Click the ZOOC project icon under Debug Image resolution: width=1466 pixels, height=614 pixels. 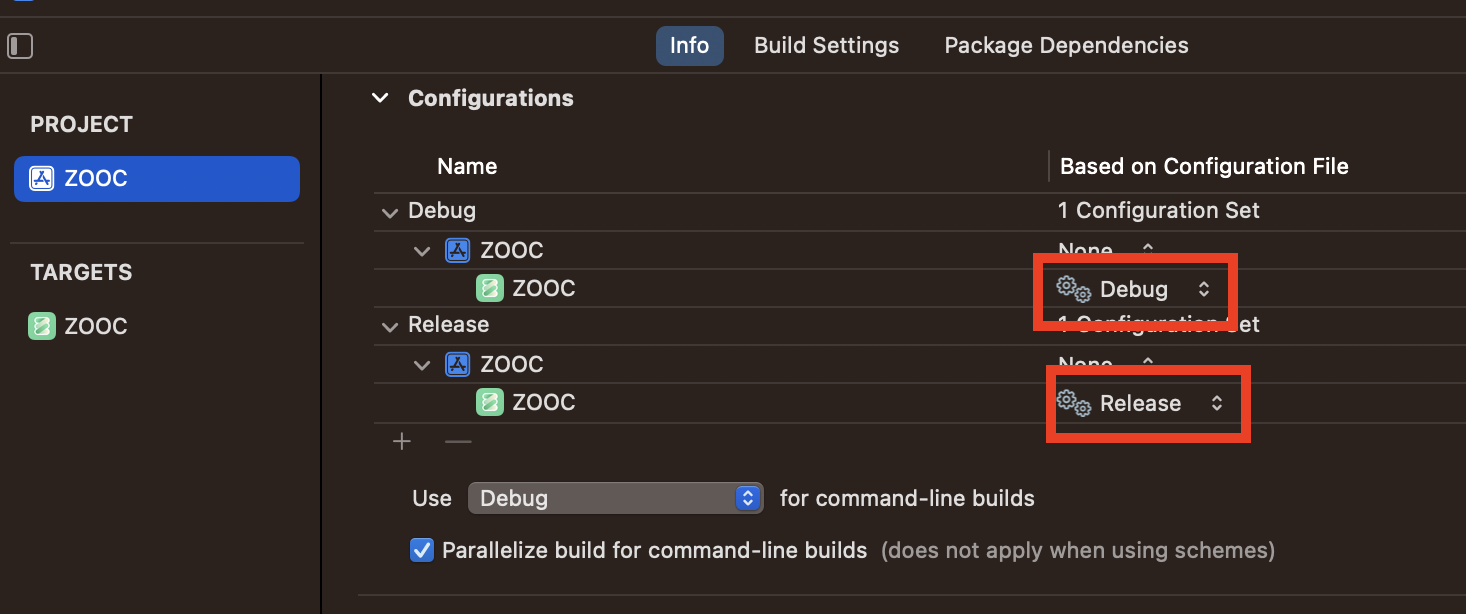pyautogui.click(x=457, y=250)
